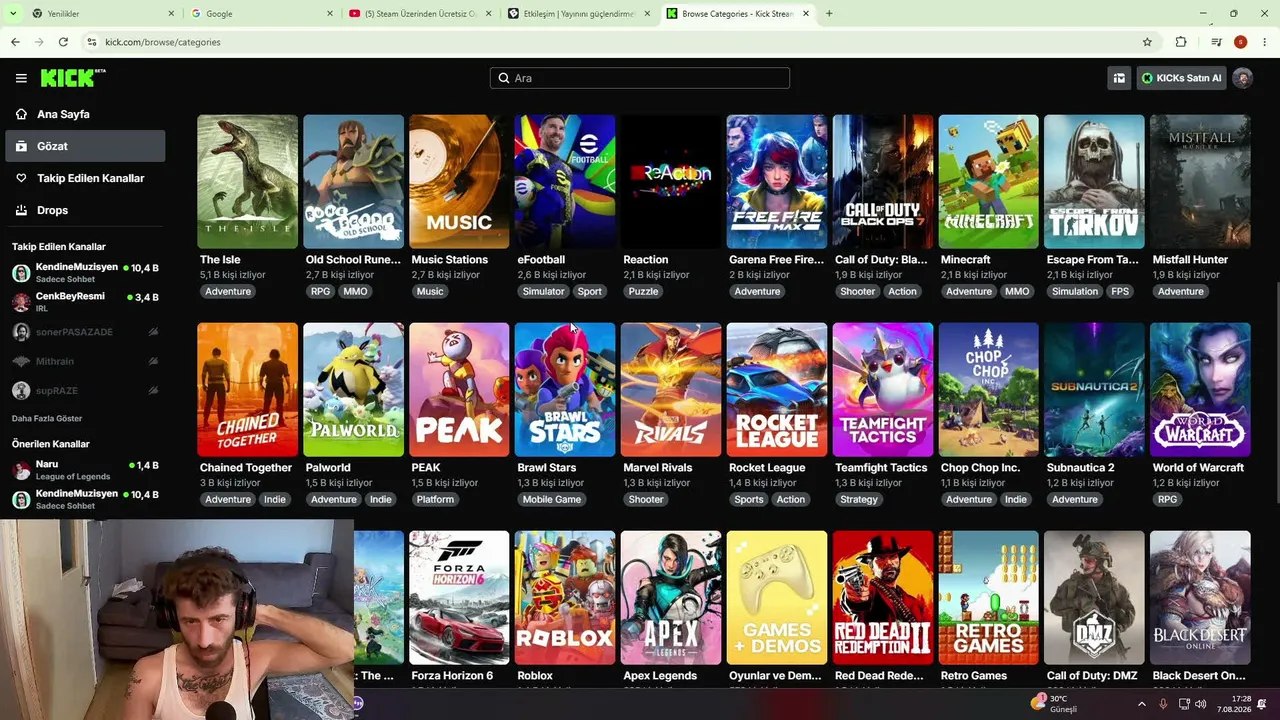Open the taskbar weather widget showing 30°C

click(1056, 704)
